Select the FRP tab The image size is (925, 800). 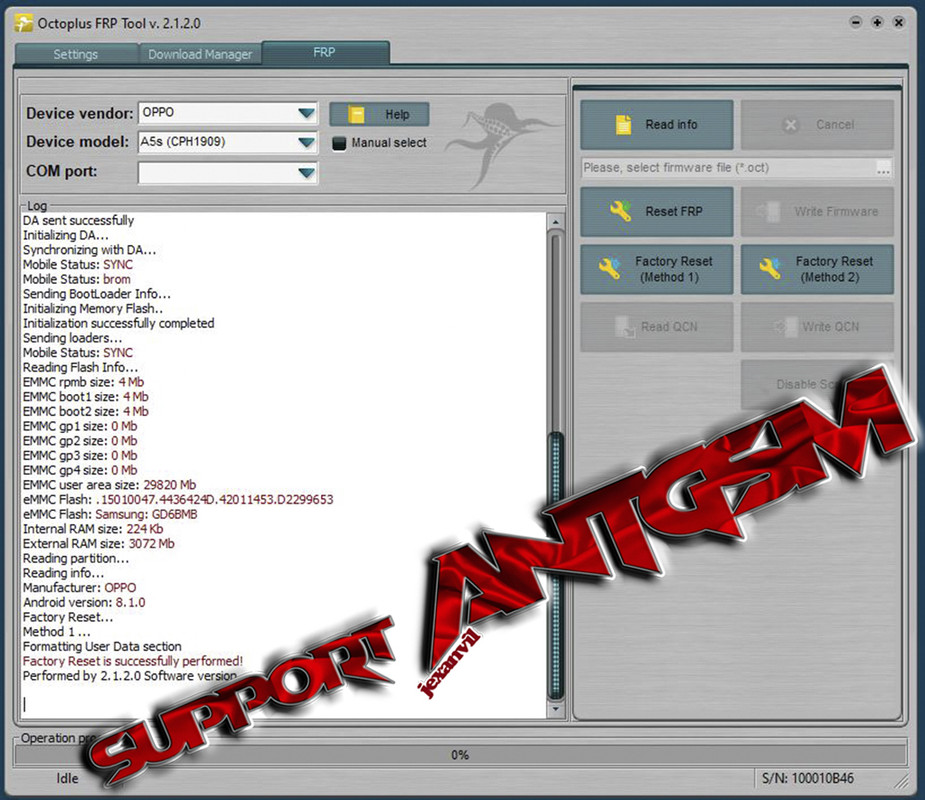click(325, 53)
